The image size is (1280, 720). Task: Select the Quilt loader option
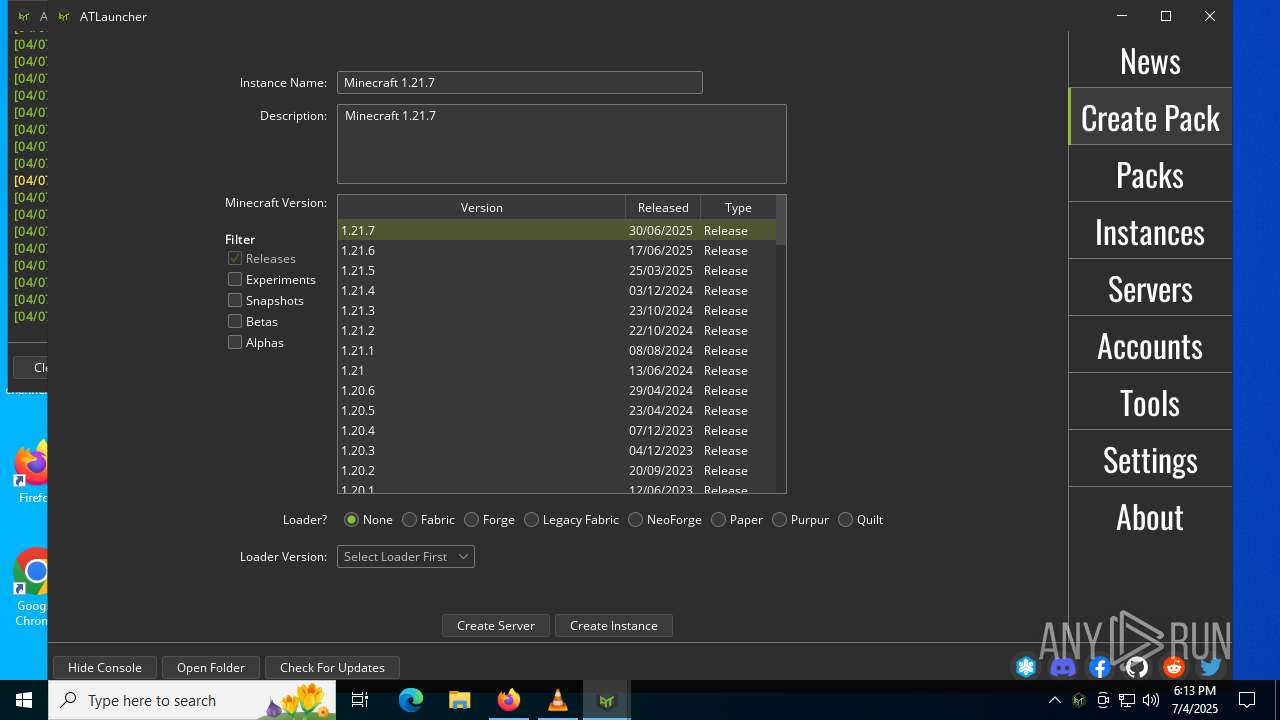(x=845, y=519)
